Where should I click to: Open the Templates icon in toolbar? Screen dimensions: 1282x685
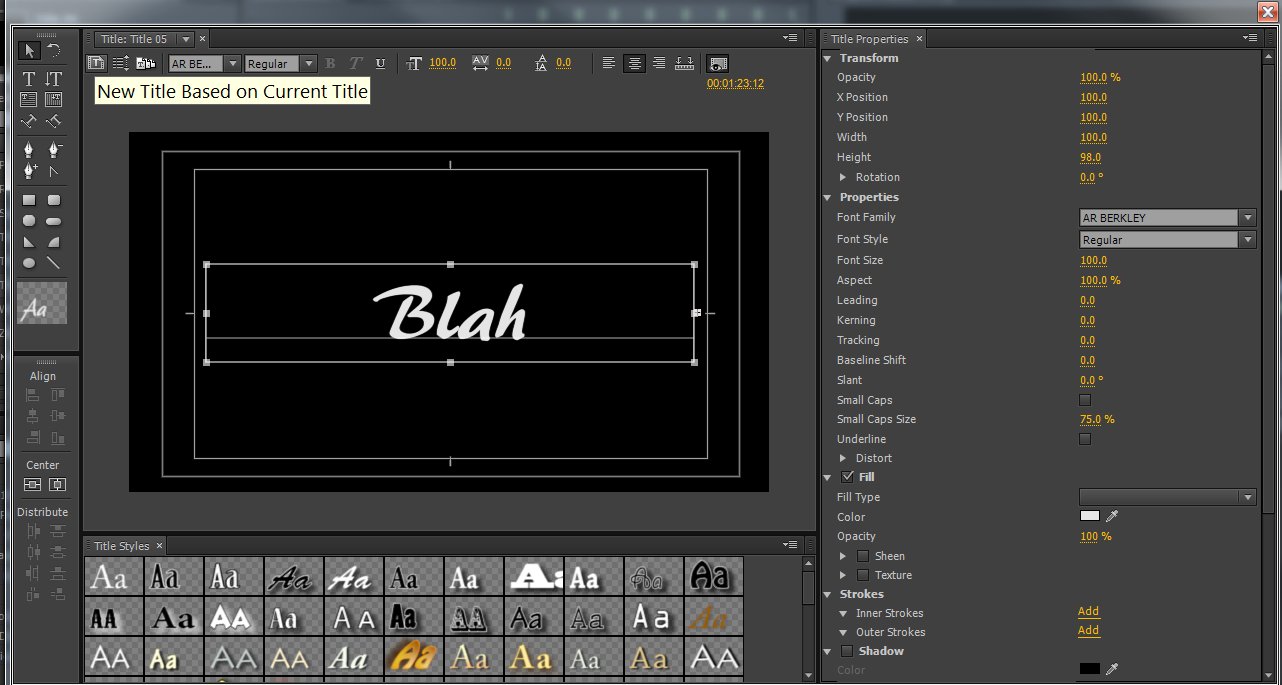(146, 63)
